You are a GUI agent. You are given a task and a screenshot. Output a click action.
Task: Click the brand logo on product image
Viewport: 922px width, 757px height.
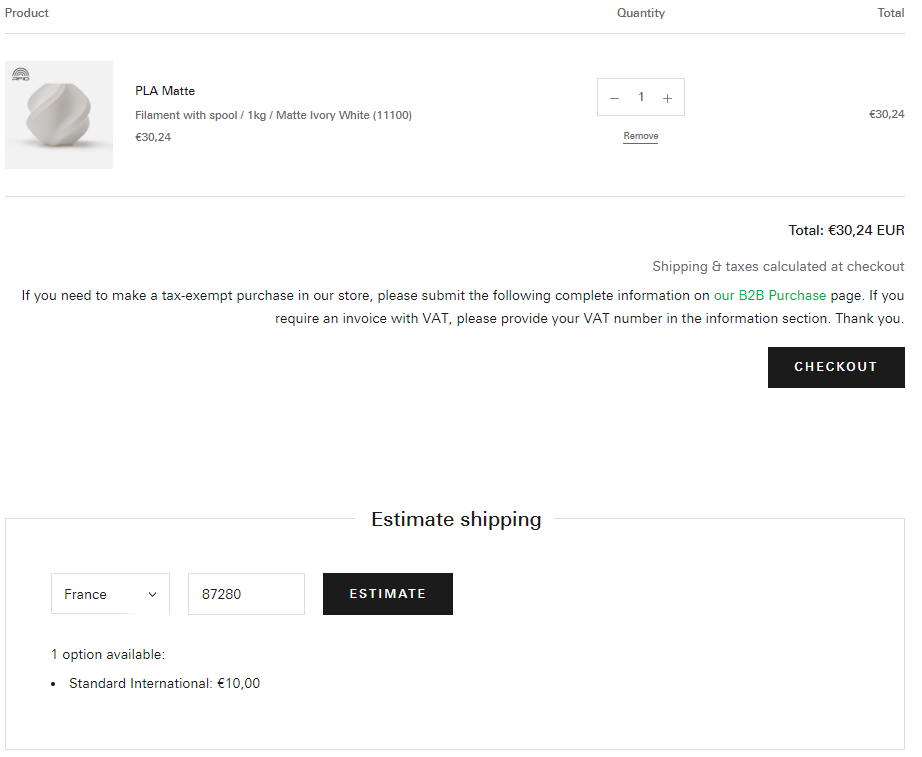(20, 74)
